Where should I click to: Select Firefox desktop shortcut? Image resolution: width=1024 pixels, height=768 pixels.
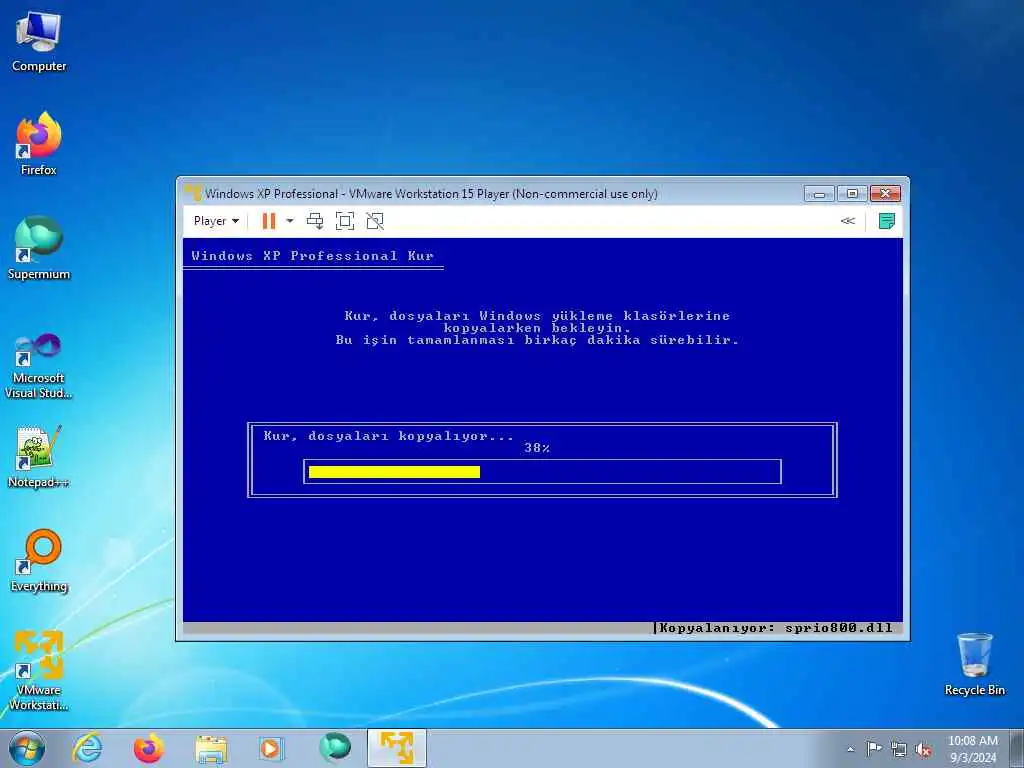39,144
